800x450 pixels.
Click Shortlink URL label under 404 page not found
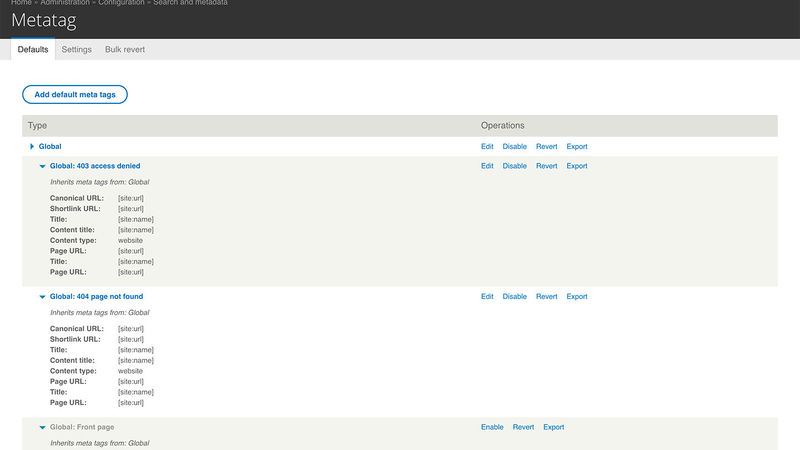point(75,339)
